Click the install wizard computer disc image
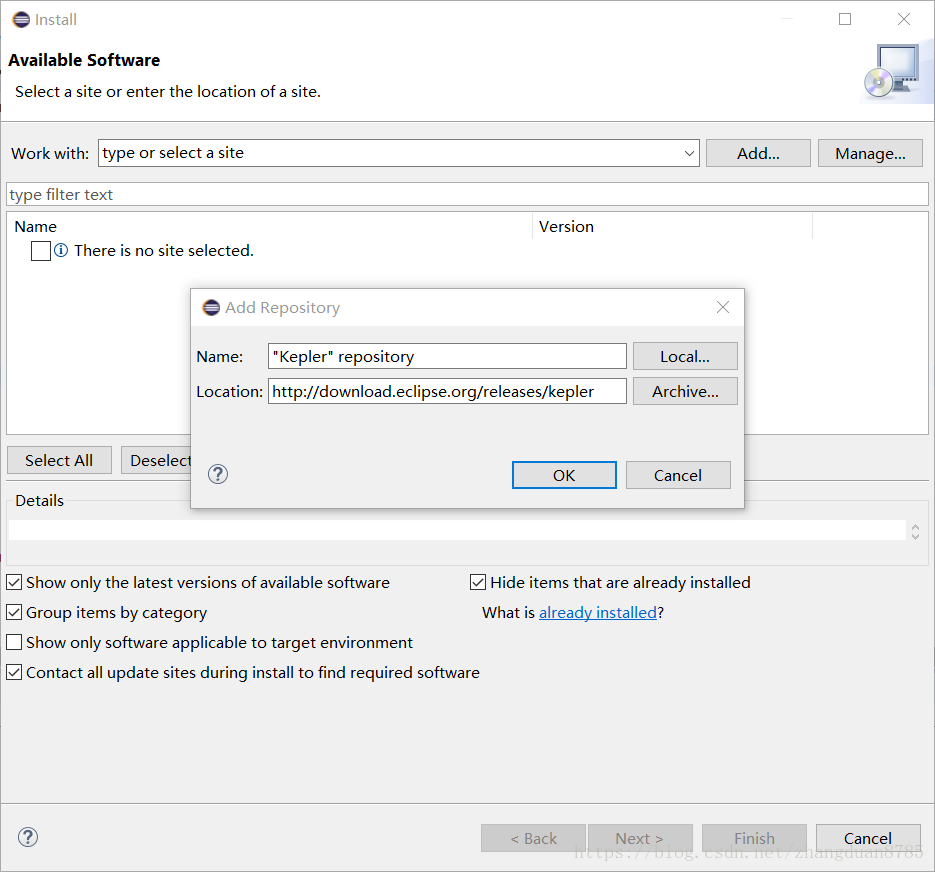 point(896,72)
